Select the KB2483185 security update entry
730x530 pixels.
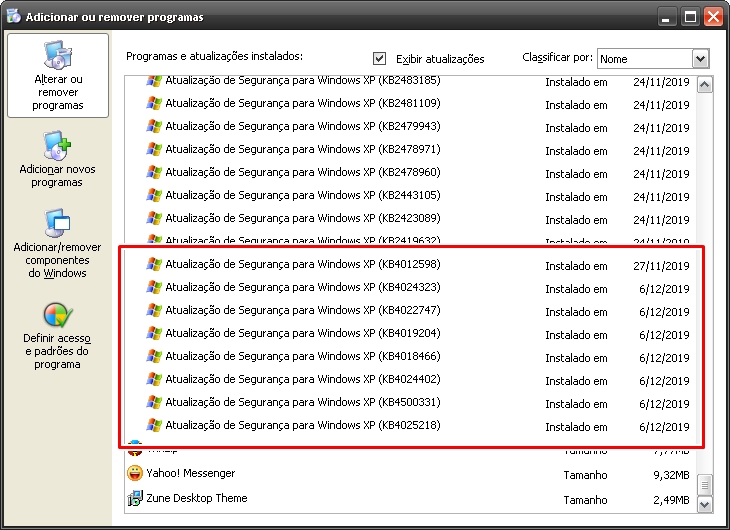point(411,82)
